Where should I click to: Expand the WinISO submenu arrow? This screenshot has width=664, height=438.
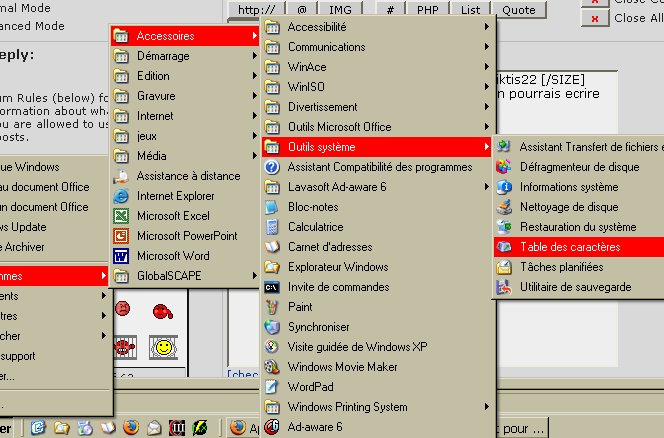point(487,86)
